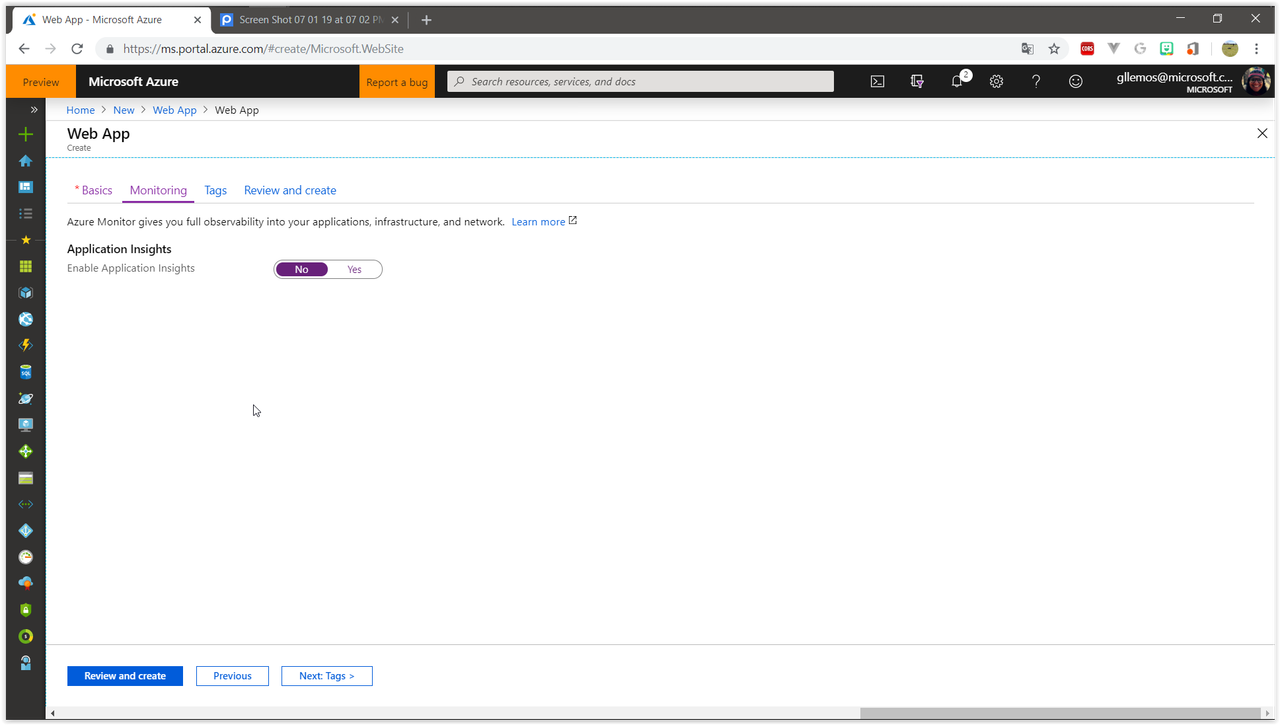Click the Previous button
Viewport: 1280px width, 725px height.
[232, 676]
